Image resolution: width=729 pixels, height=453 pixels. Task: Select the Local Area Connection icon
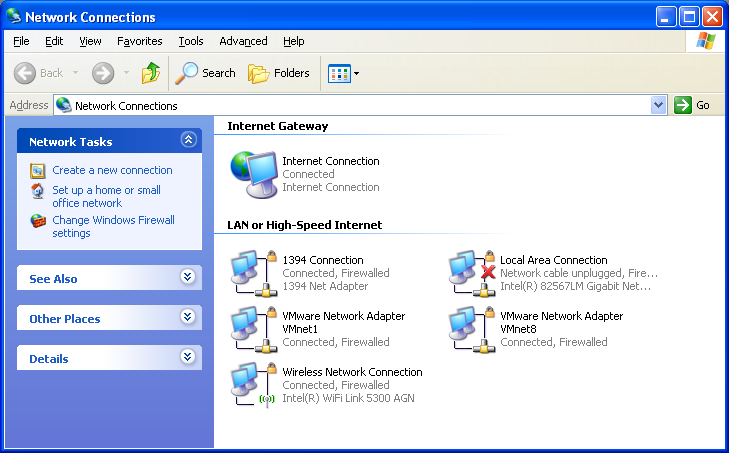pos(472,273)
